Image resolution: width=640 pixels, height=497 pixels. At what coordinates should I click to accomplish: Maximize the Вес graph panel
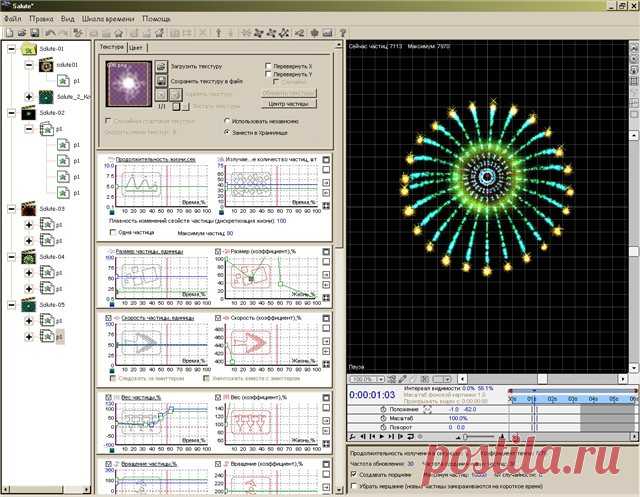(326, 397)
